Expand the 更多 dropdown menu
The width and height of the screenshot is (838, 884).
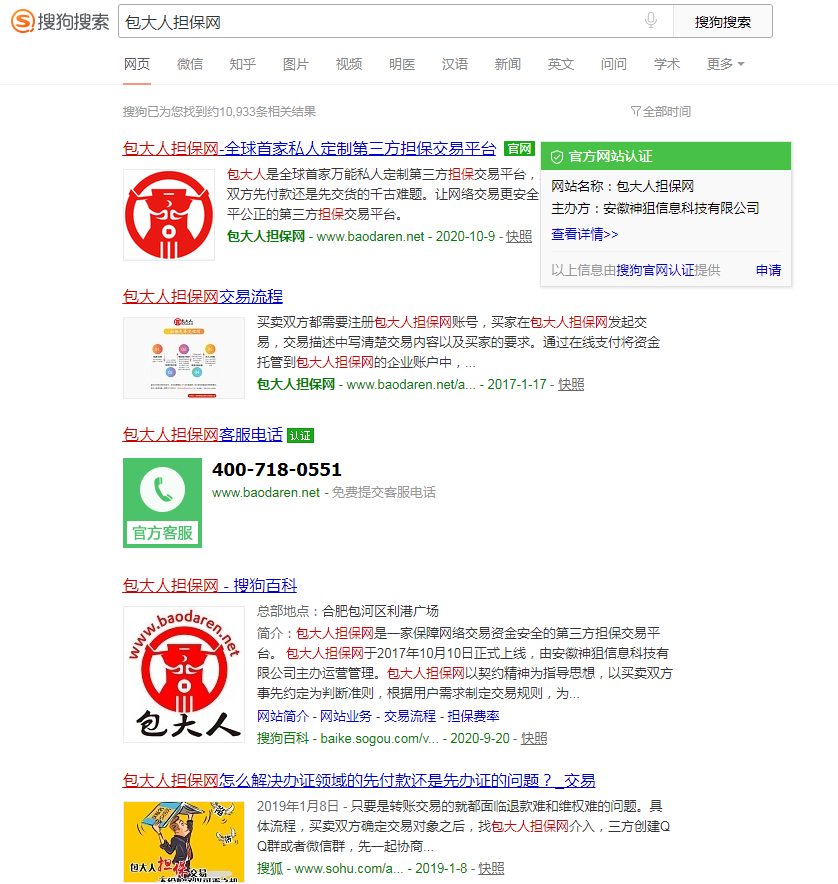[x=725, y=64]
